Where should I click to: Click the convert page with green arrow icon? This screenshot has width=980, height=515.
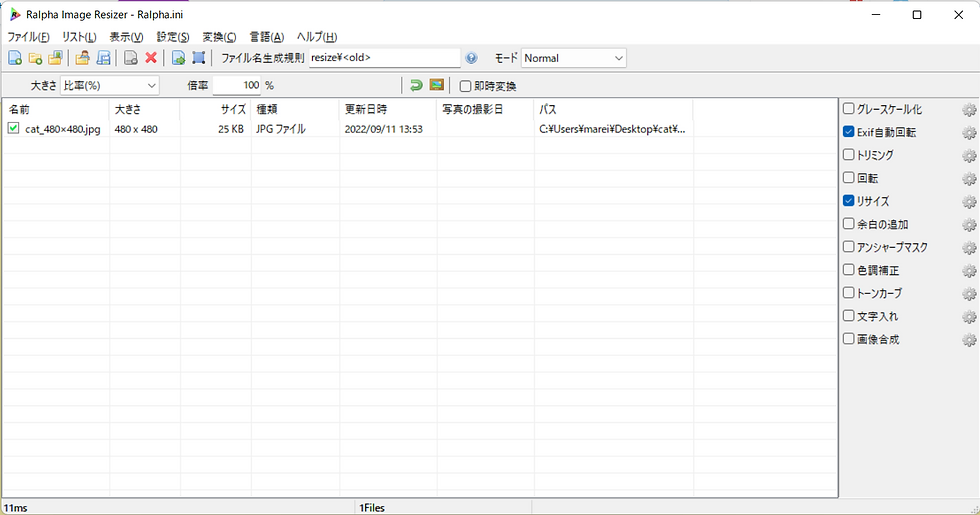pyautogui.click(x=179, y=58)
